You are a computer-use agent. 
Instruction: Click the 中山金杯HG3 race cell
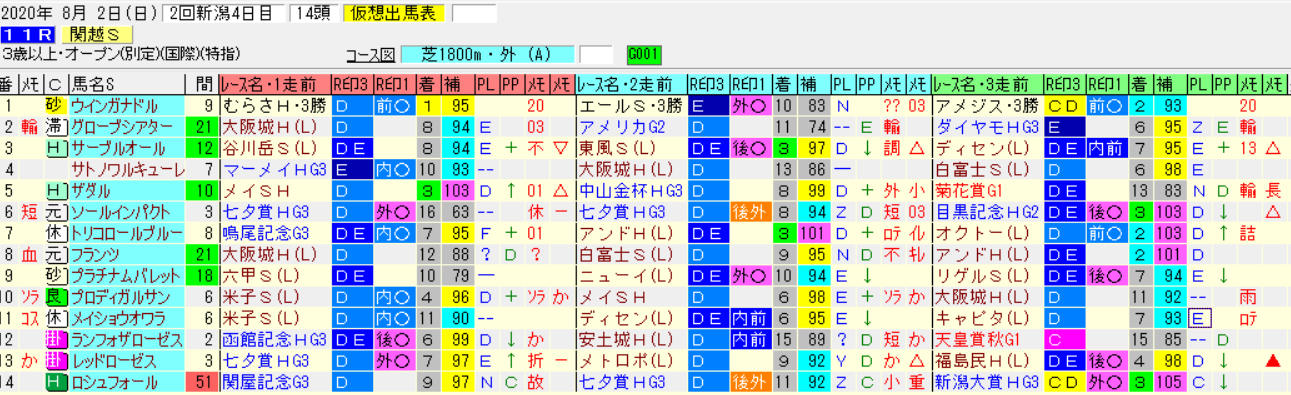click(632, 190)
